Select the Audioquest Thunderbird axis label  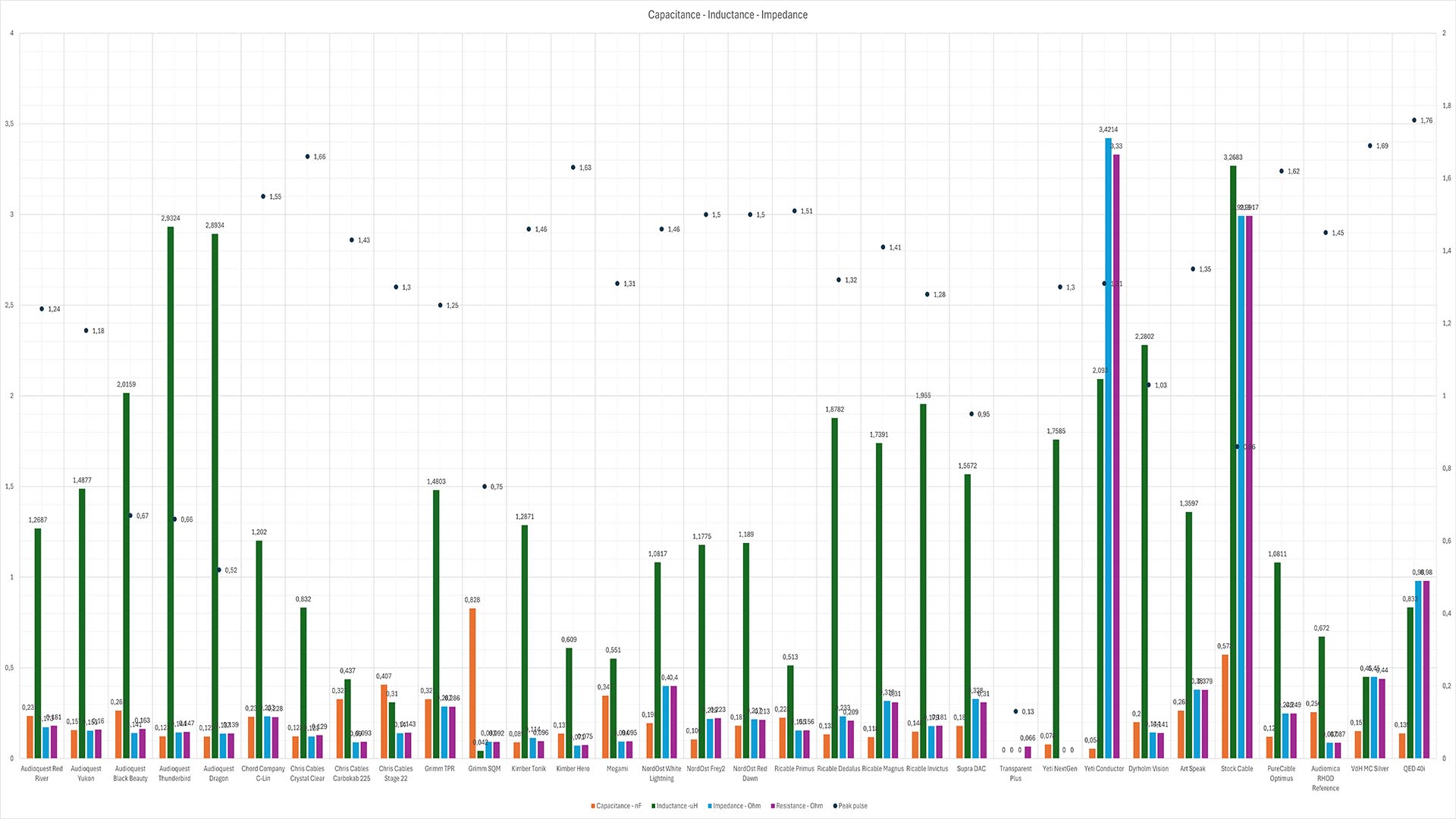coord(174,773)
